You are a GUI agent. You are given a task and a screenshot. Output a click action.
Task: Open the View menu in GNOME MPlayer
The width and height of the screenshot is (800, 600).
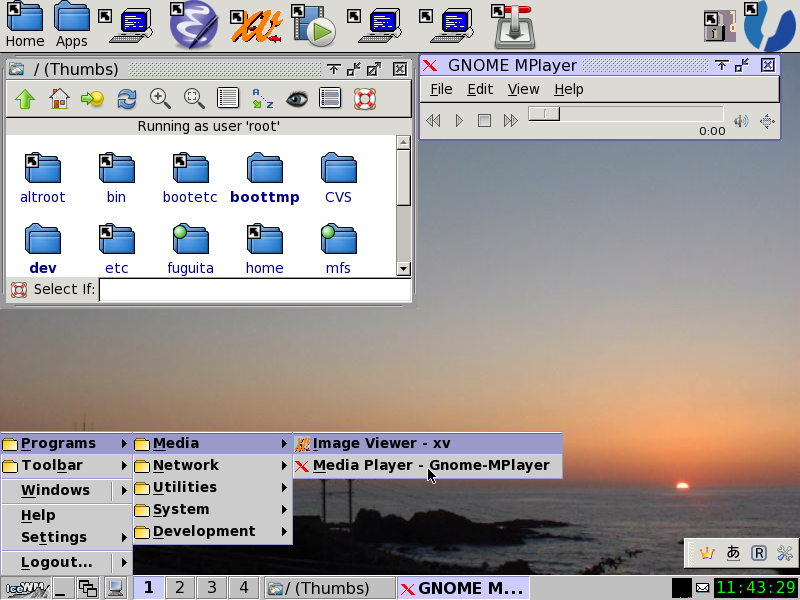[523, 89]
